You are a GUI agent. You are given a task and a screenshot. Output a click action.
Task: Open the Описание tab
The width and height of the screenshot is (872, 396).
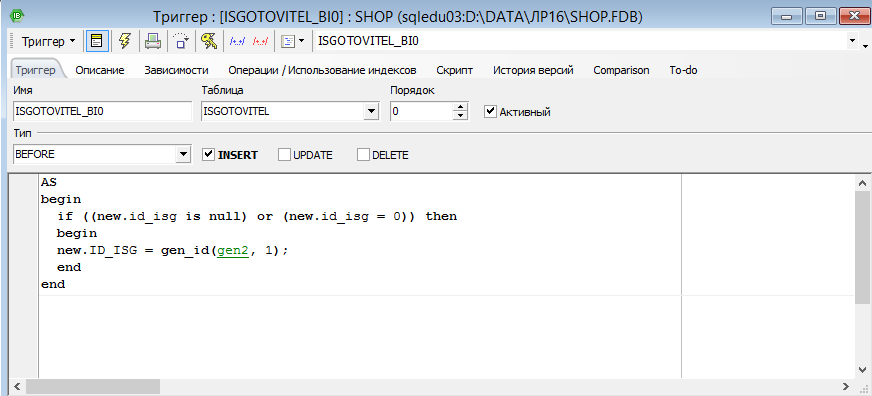click(100, 70)
